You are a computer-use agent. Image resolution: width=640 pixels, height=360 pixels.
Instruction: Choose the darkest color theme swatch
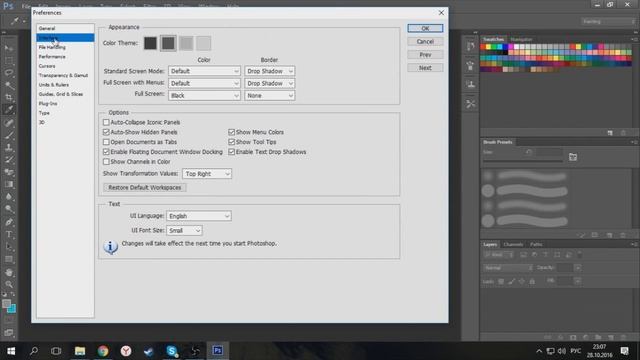[x=150, y=43]
